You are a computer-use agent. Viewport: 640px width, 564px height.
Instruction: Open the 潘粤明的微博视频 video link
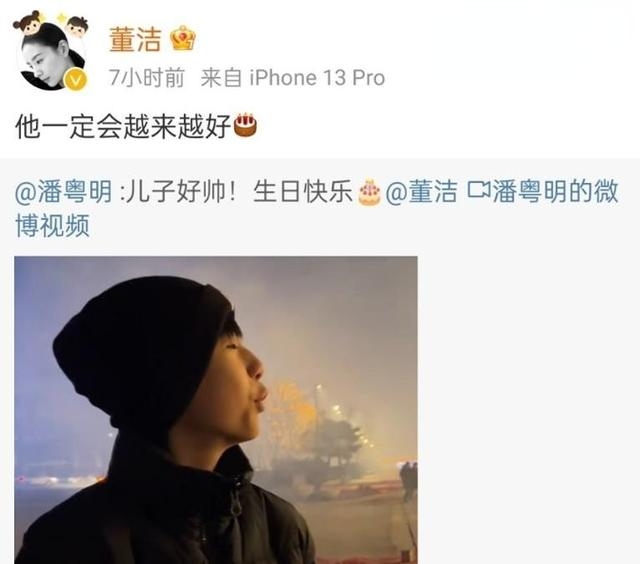coord(317,208)
